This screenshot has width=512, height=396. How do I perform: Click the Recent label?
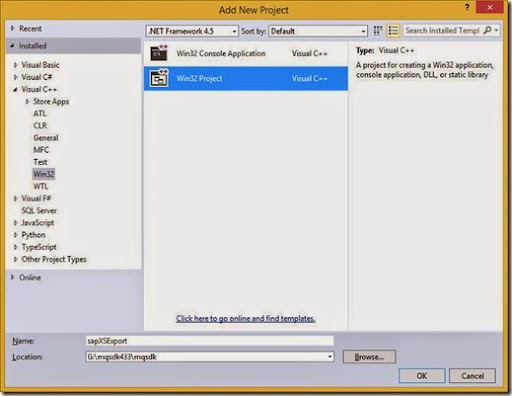(x=30, y=28)
